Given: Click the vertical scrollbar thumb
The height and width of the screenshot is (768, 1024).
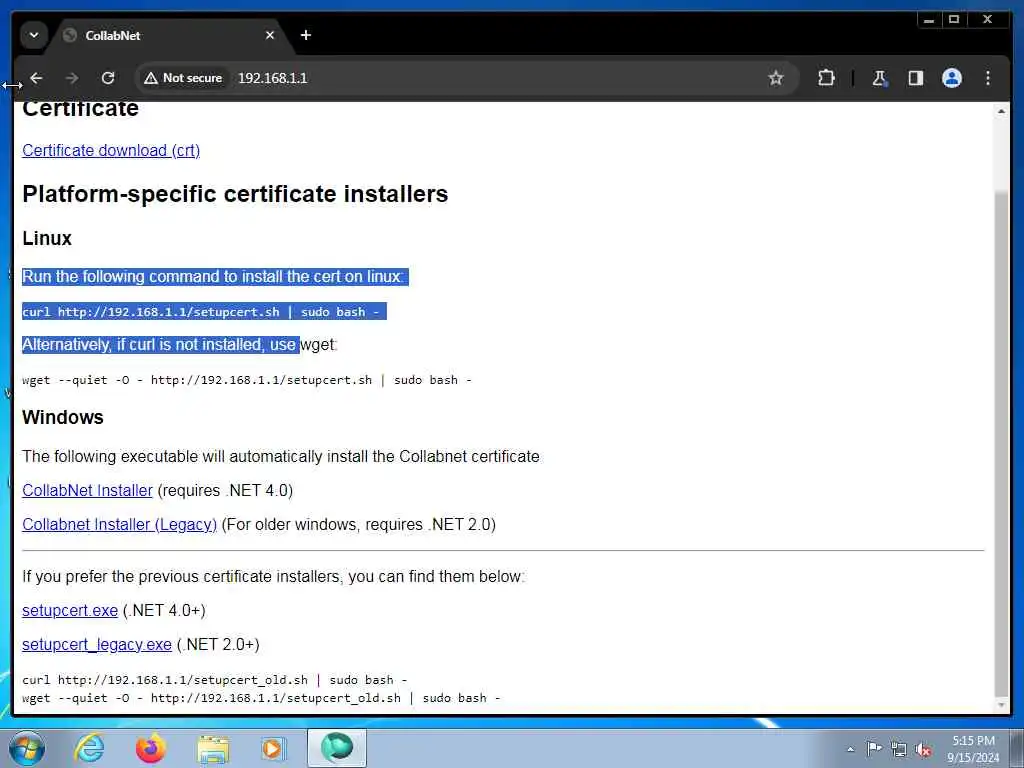Looking at the screenshot, I should (1001, 444).
